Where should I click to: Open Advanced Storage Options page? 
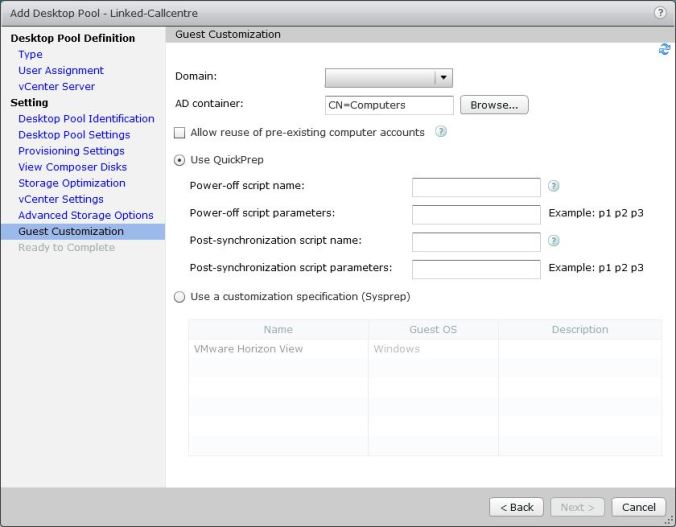pos(85,215)
